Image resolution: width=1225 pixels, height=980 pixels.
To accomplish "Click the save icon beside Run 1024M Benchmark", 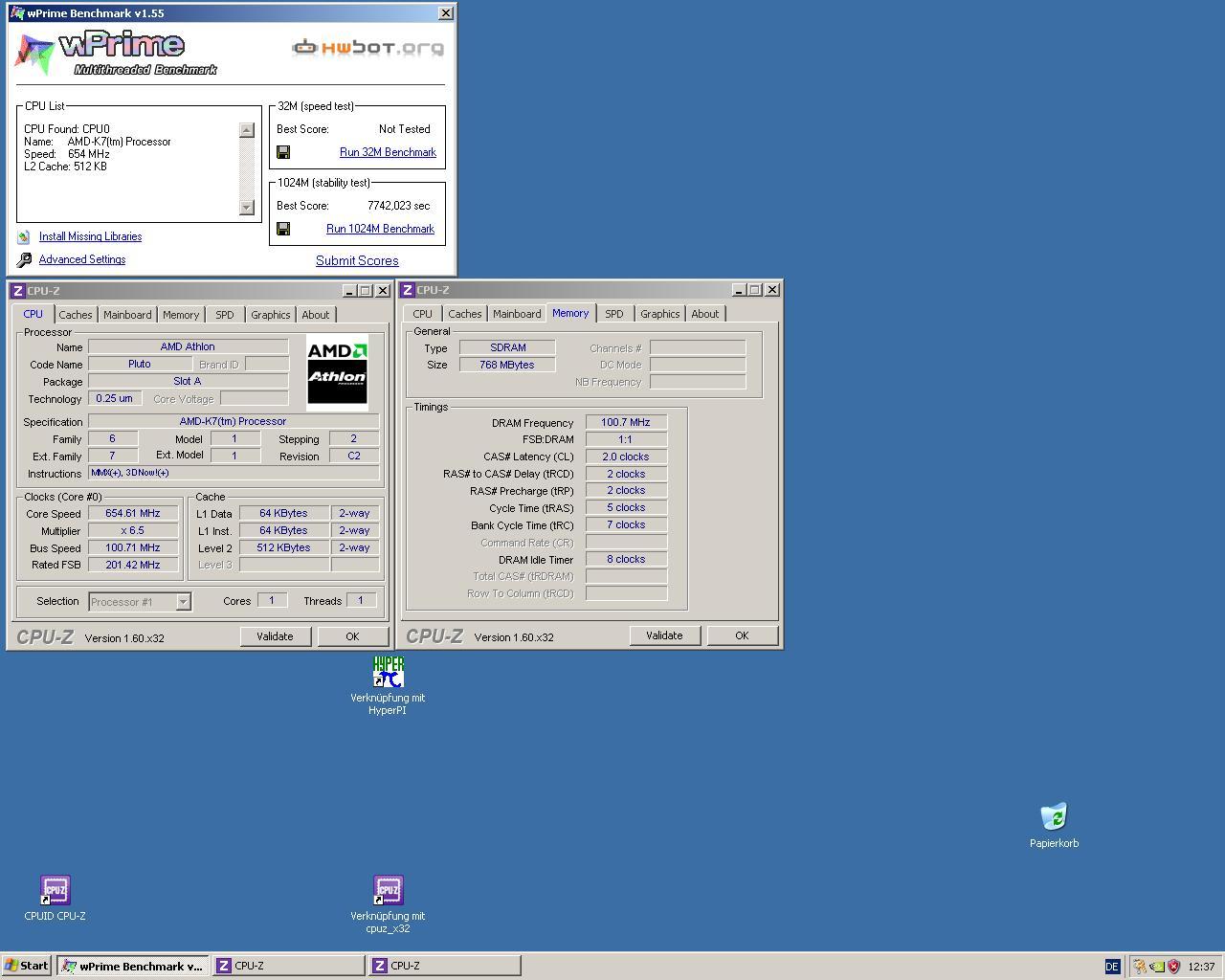I will pyautogui.click(x=283, y=229).
